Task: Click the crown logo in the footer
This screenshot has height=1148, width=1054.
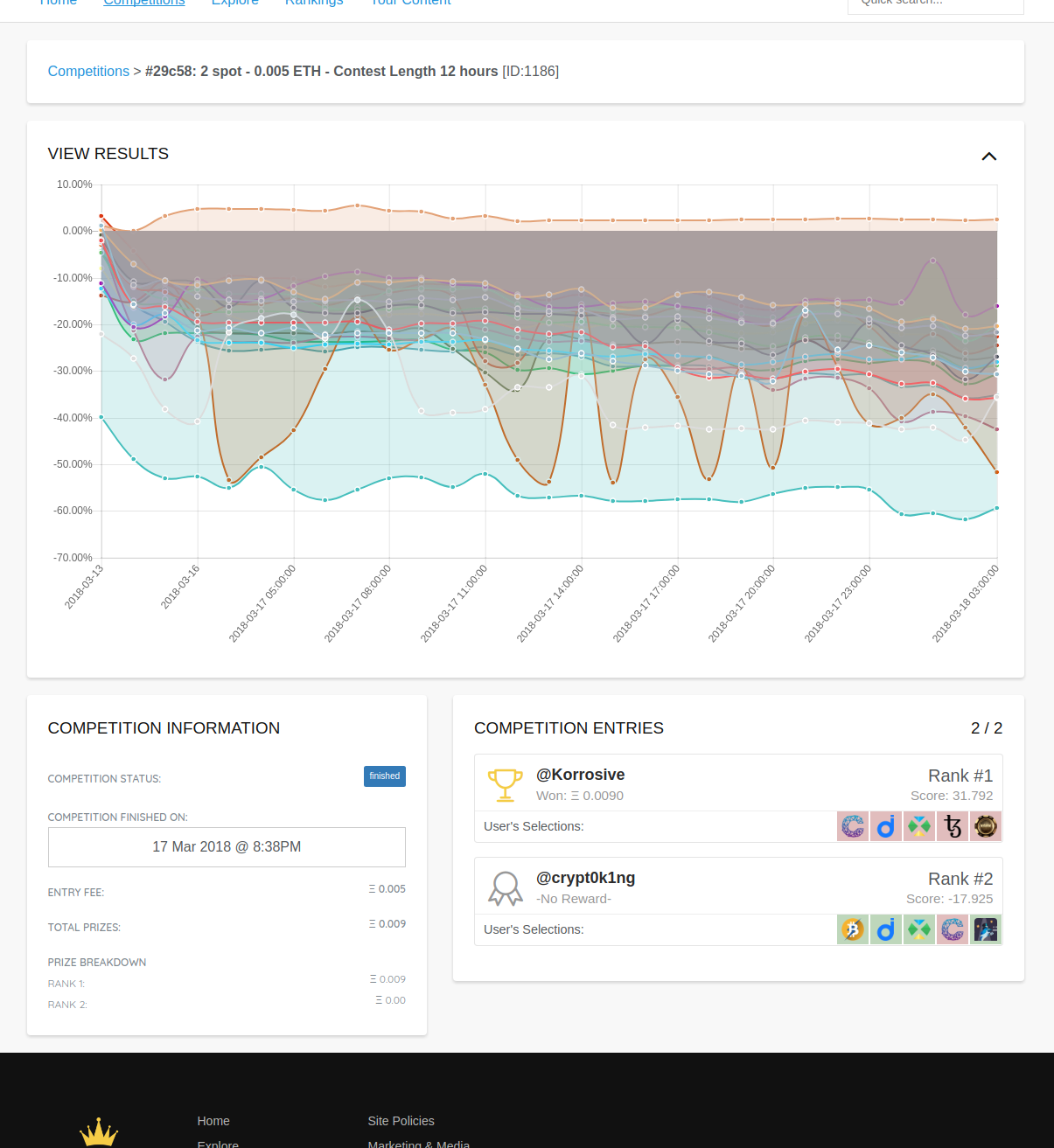Action: tap(99, 1132)
